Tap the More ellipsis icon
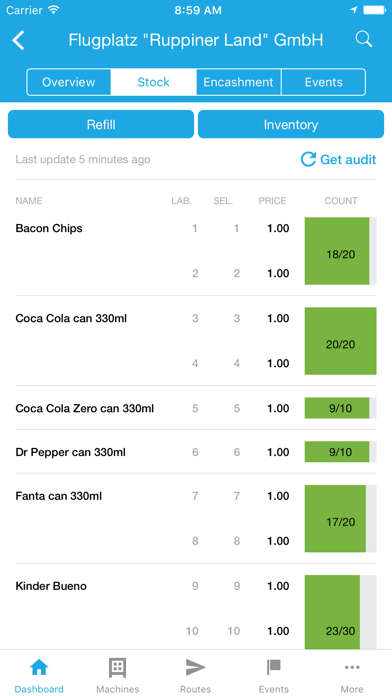The image size is (392, 696). pos(352,667)
